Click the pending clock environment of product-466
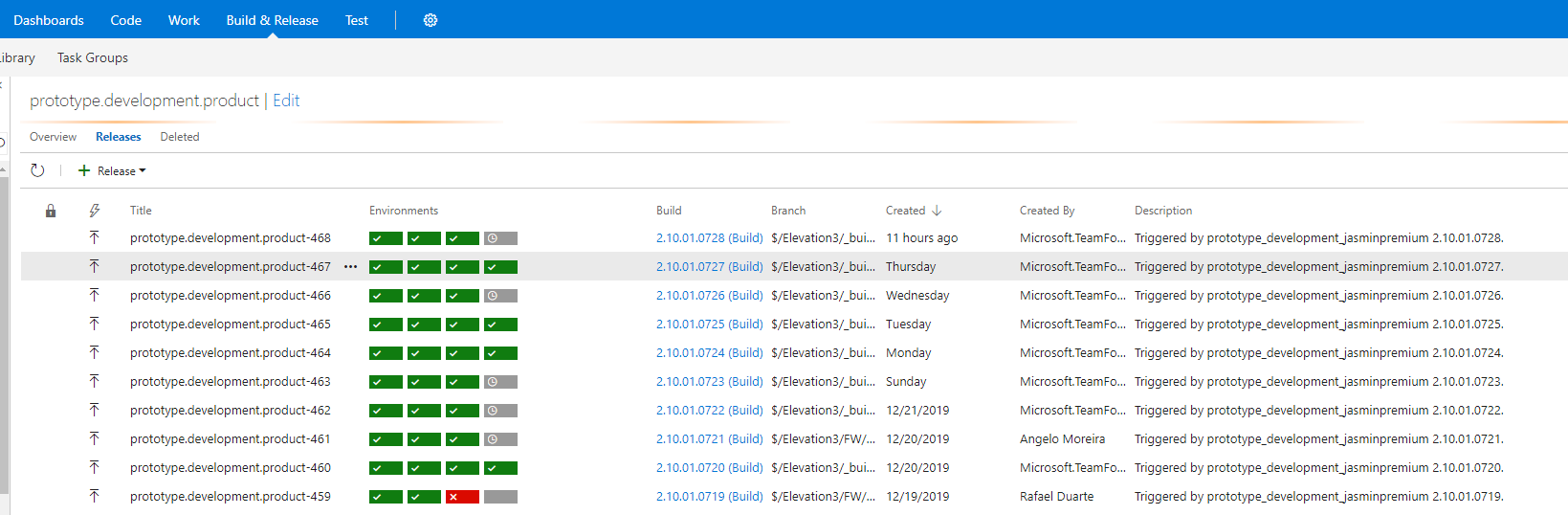 [500, 296]
